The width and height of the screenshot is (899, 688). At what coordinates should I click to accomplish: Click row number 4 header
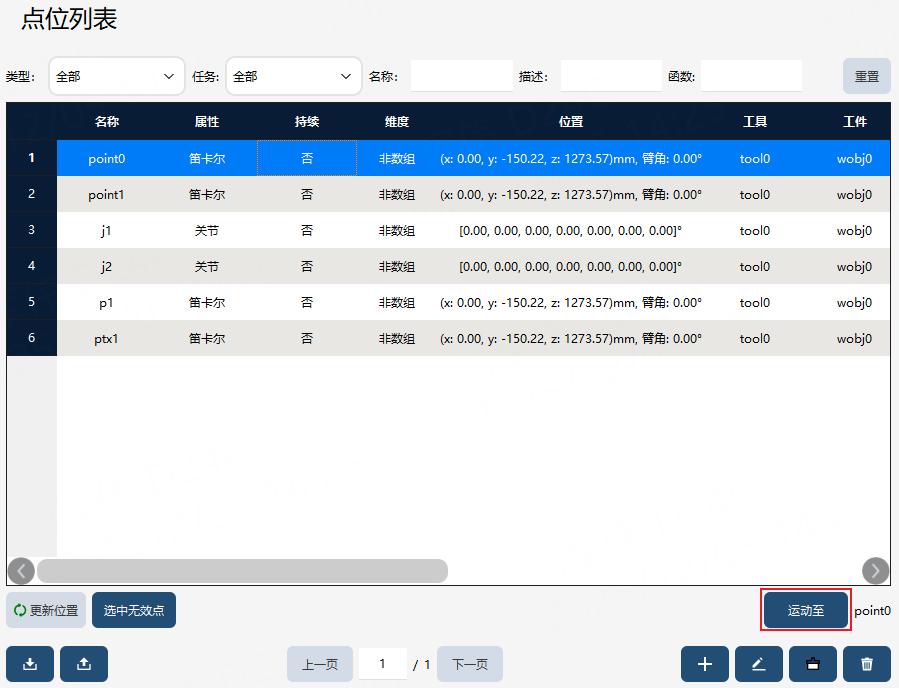tap(32, 266)
